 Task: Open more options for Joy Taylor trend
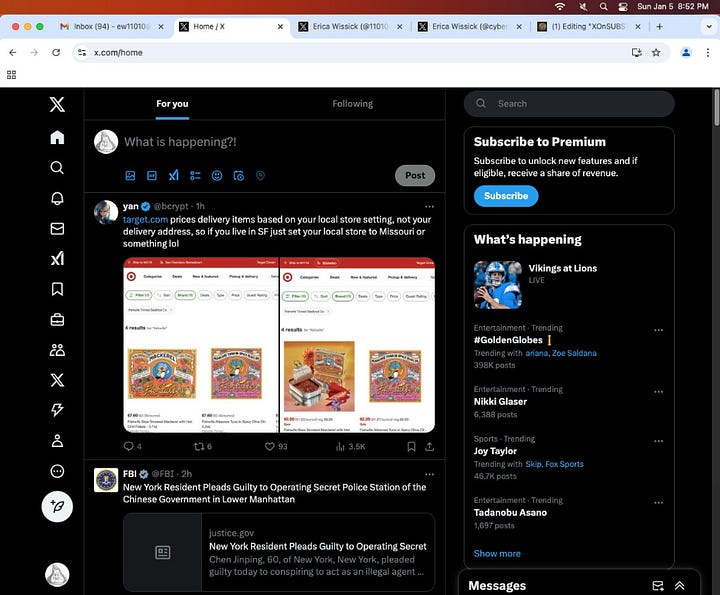tap(658, 441)
